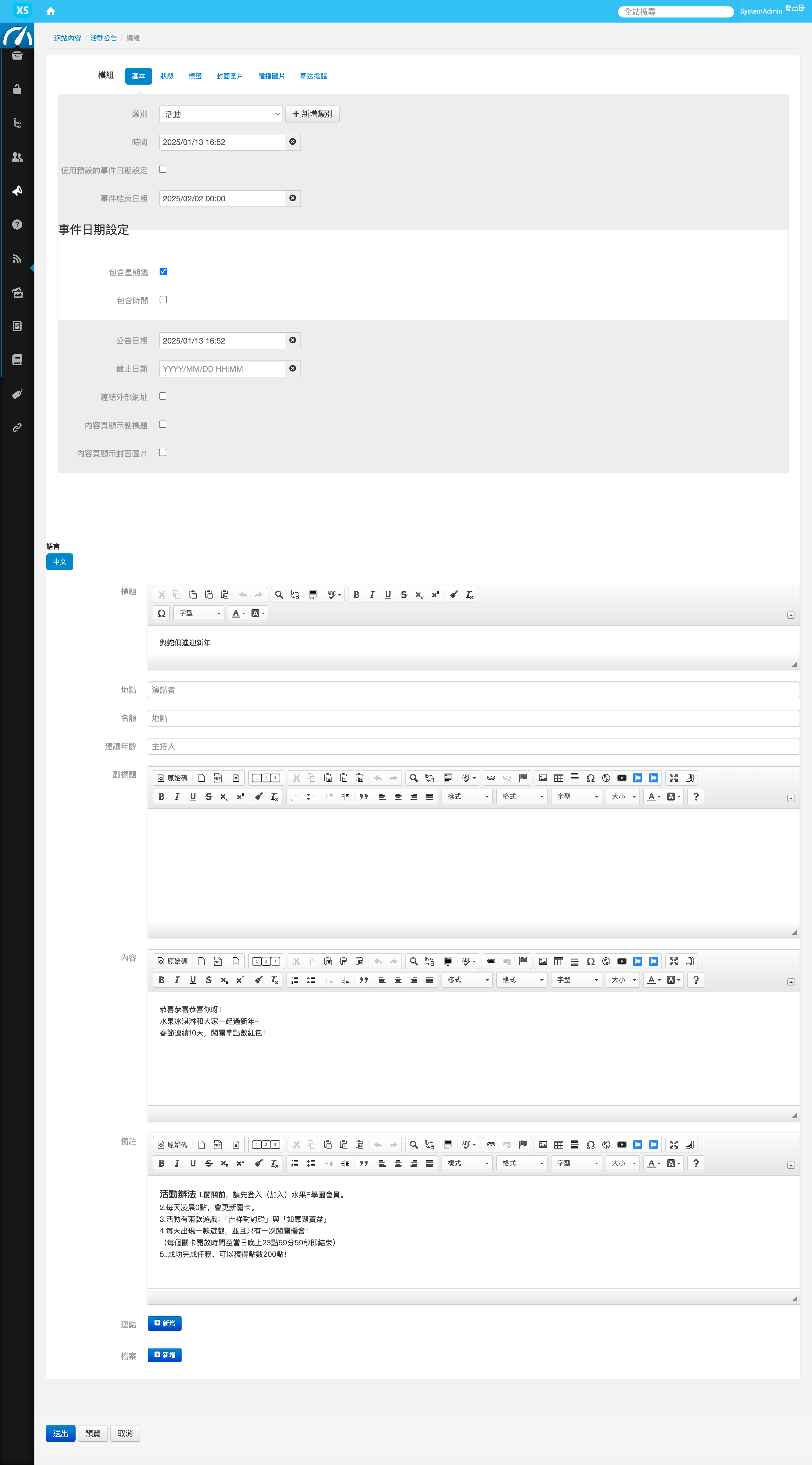Switch to the 狀態 tab
The width and height of the screenshot is (812, 1465).
(x=167, y=76)
